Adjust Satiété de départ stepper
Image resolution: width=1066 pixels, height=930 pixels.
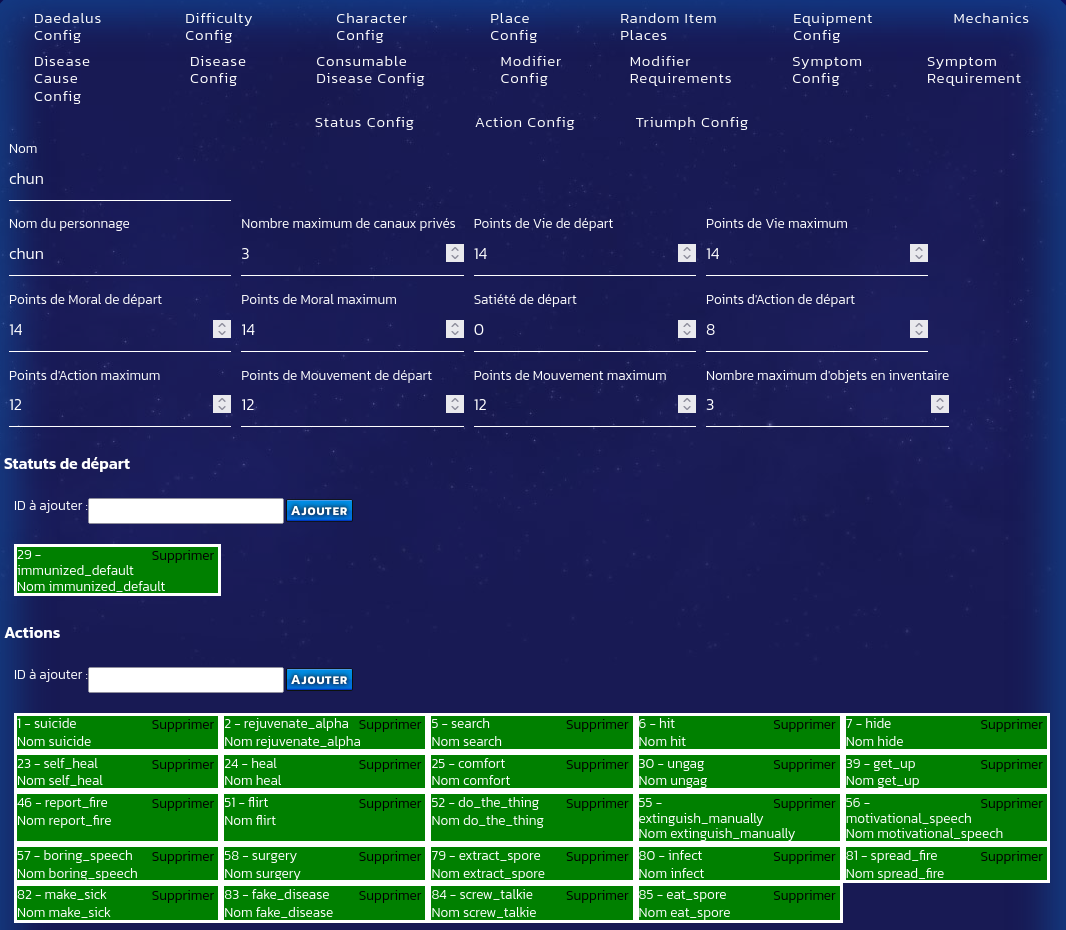coord(687,330)
